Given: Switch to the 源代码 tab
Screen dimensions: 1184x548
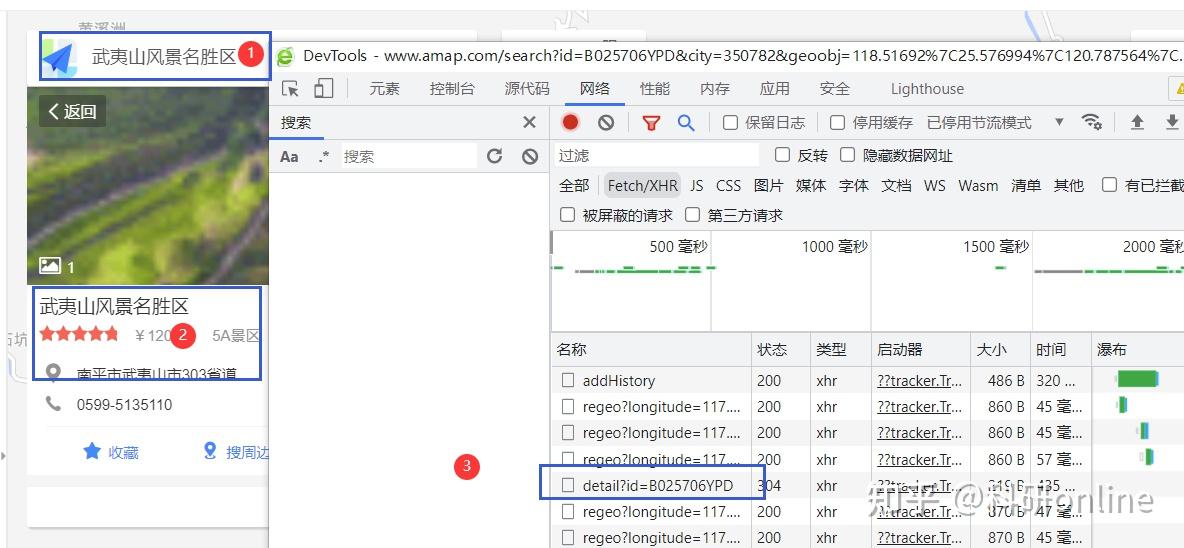Looking at the screenshot, I should [527, 88].
